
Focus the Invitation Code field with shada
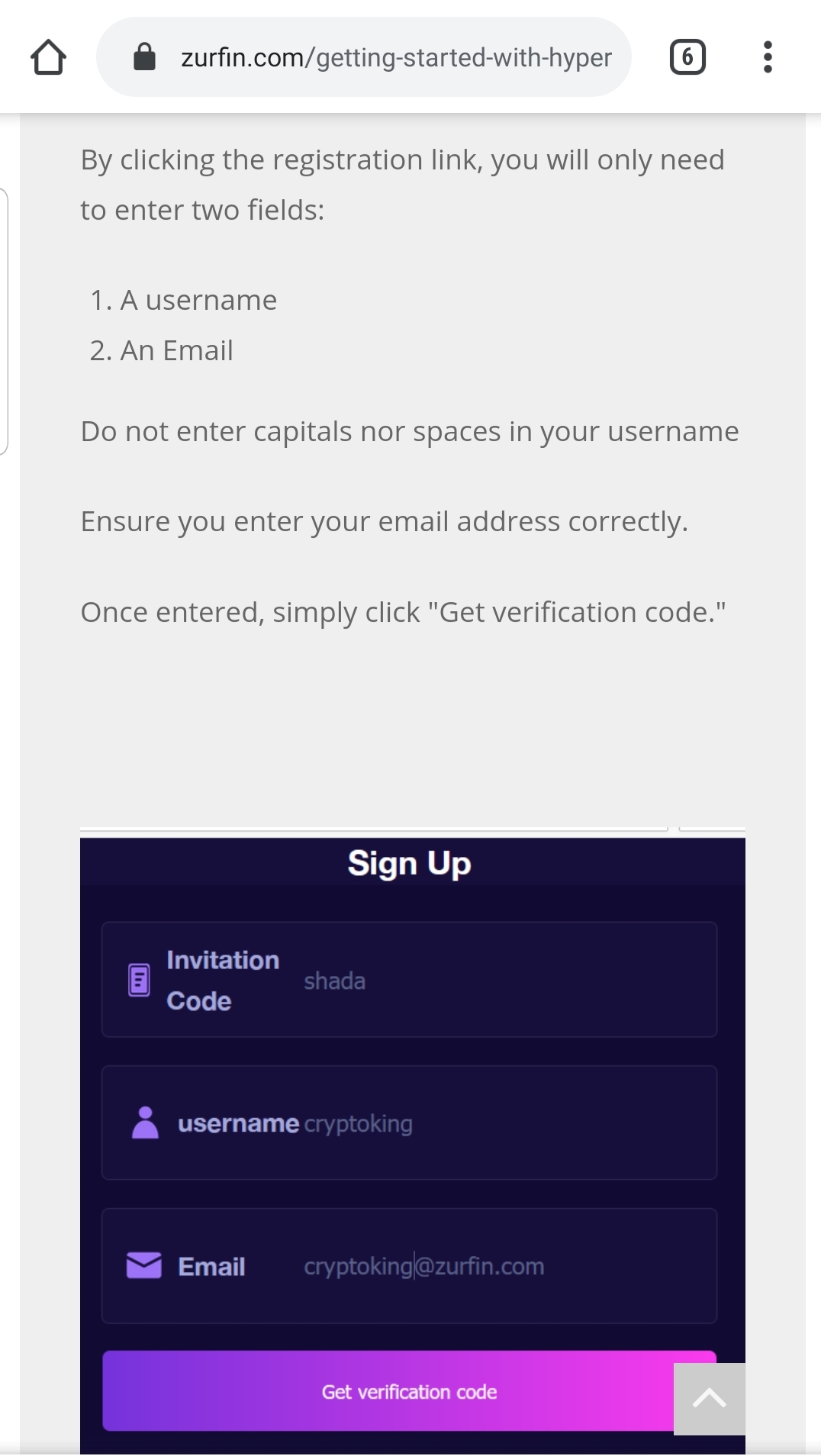pos(496,981)
